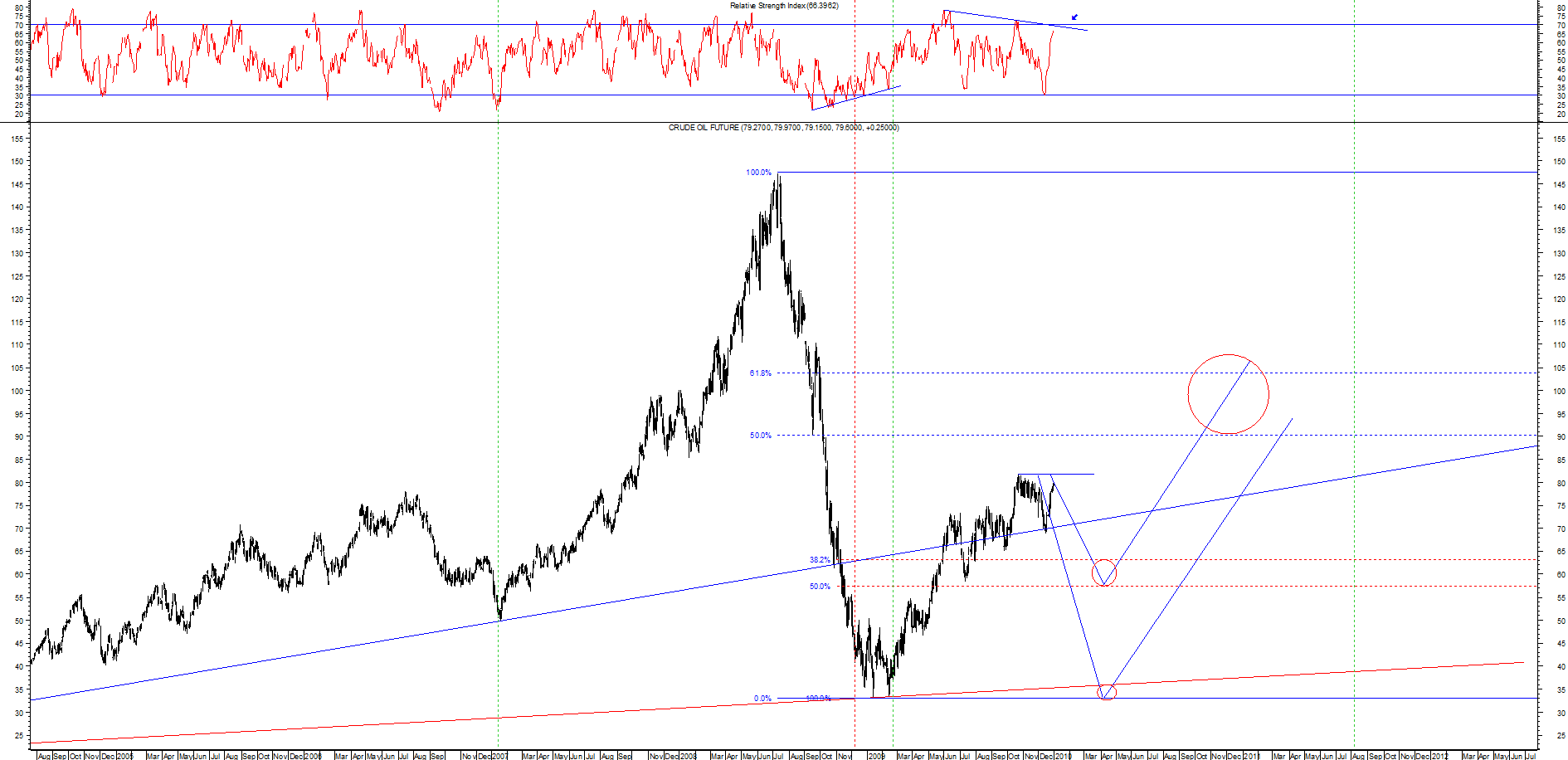
Task: Click the 0.0% Fibonacci label at bottom
Action: (x=762, y=699)
